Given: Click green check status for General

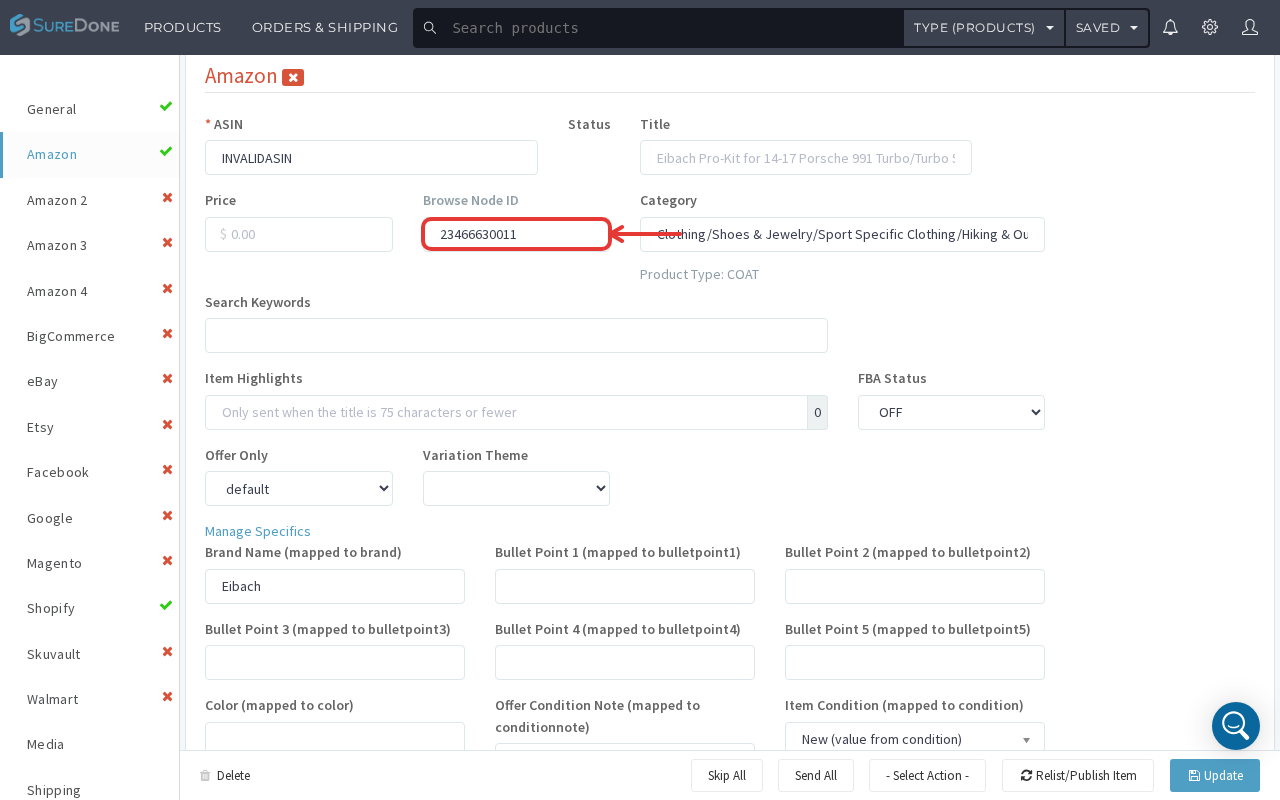Looking at the screenshot, I should pyautogui.click(x=166, y=107).
